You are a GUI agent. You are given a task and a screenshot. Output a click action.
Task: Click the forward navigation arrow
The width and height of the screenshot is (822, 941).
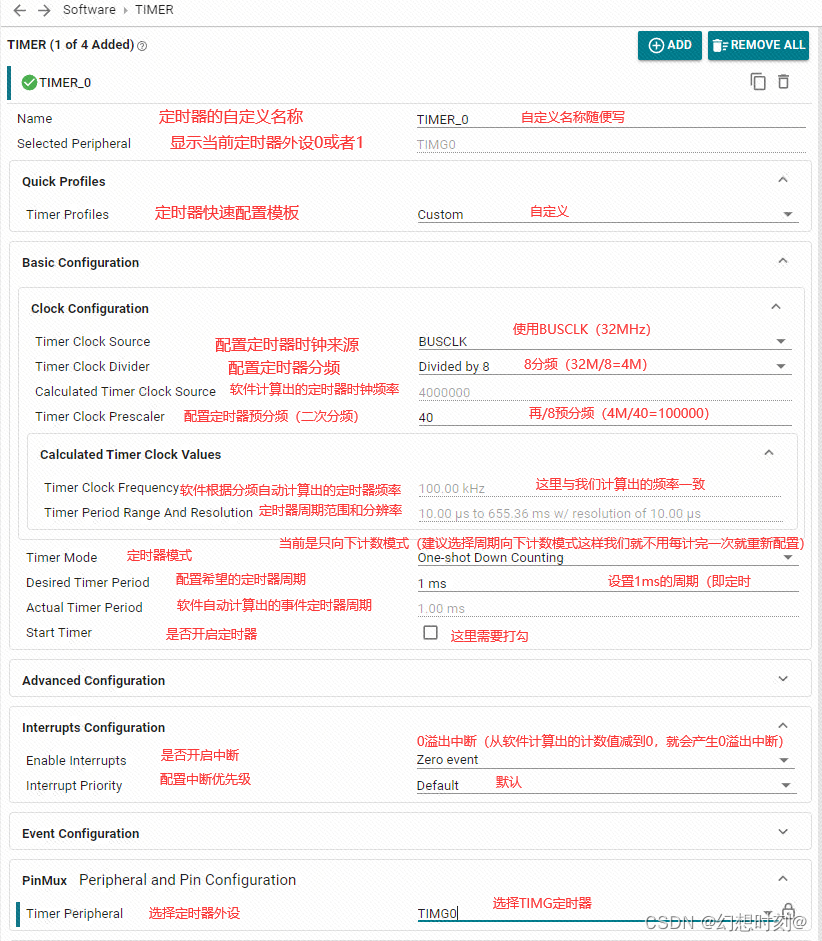(44, 10)
